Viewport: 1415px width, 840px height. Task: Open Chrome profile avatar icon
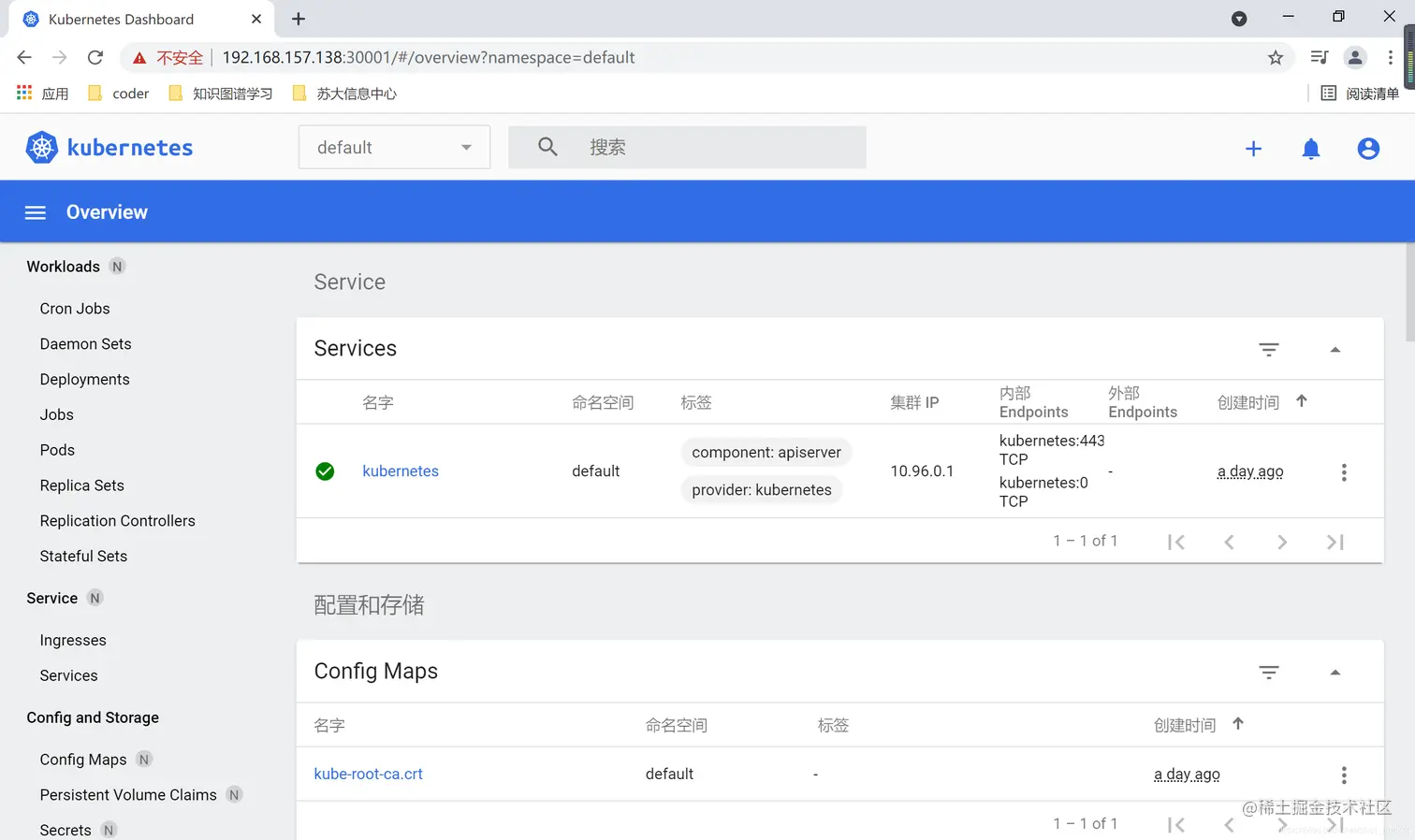tap(1354, 58)
